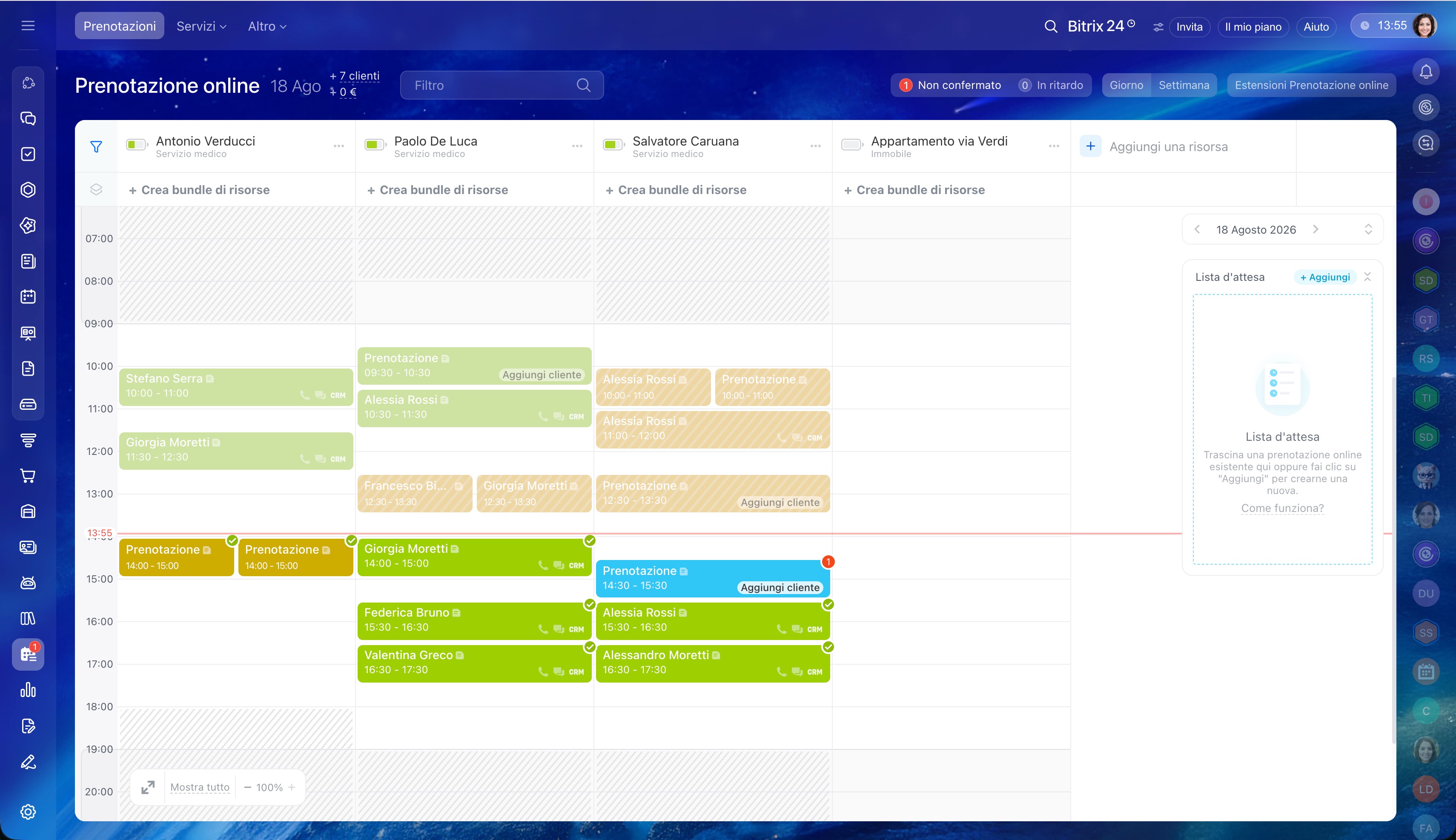Click Aggiungi una risorsa

point(1168,146)
